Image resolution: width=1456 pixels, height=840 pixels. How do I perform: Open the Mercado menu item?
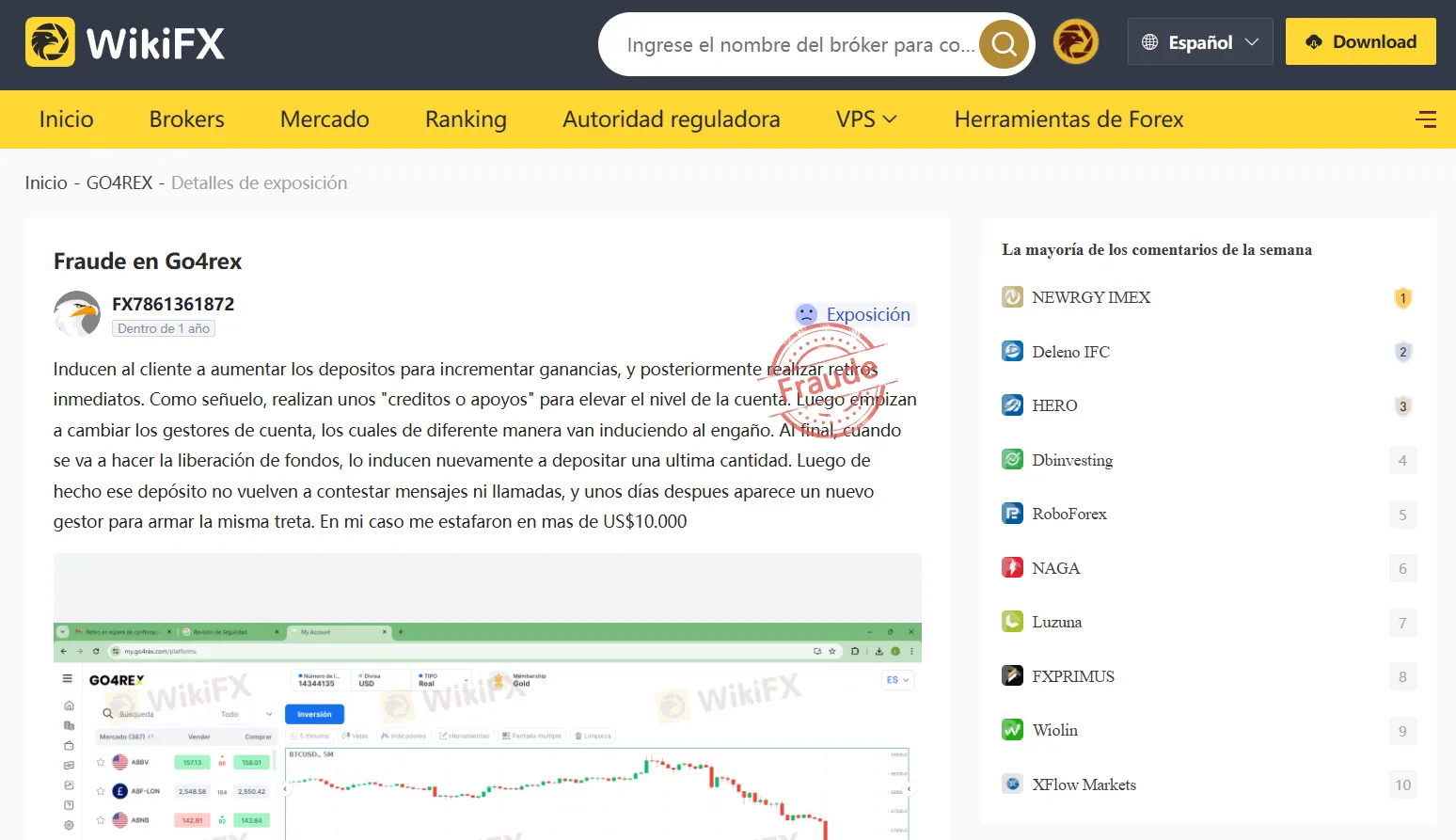tap(324, 119)
